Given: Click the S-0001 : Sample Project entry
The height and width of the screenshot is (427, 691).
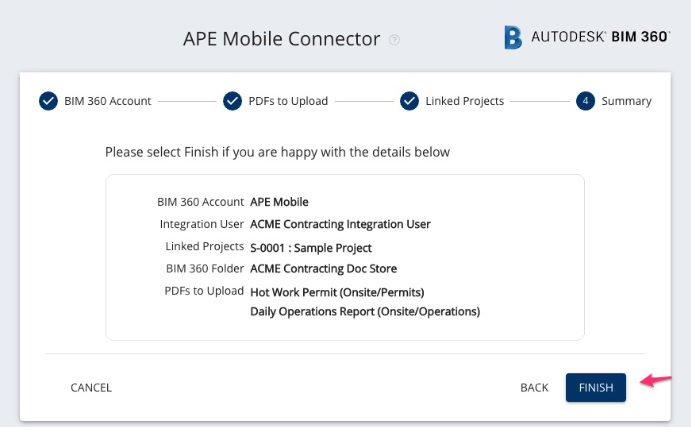Looking at the screenshot, I should [x=311, y=248].
